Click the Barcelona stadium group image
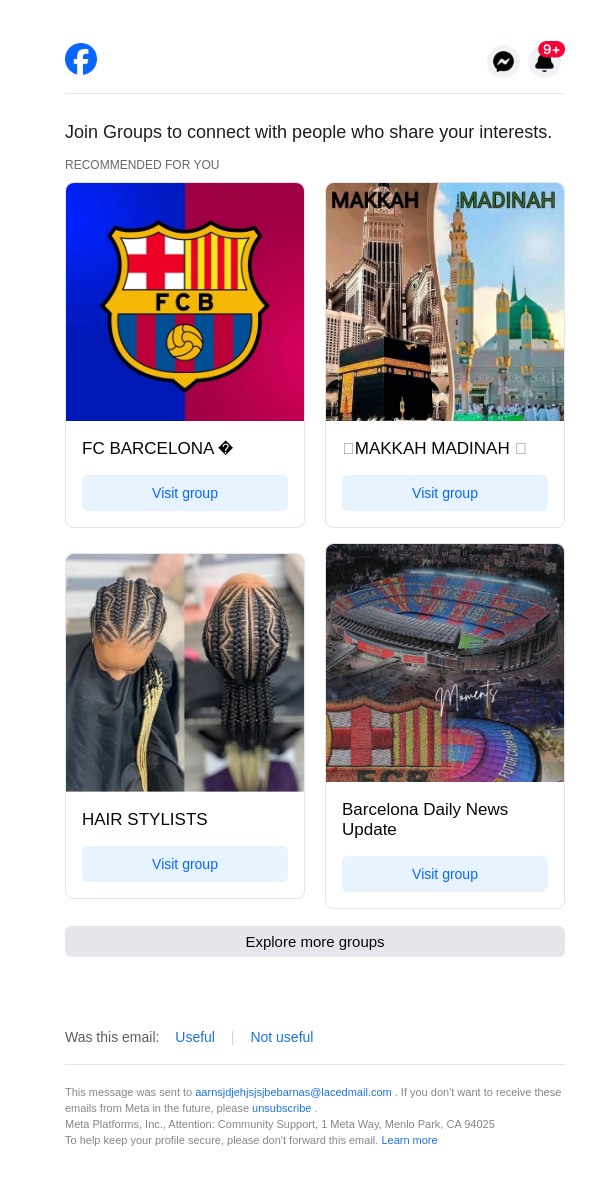Viewport: 600px width, 1186px height. [445, 663]
